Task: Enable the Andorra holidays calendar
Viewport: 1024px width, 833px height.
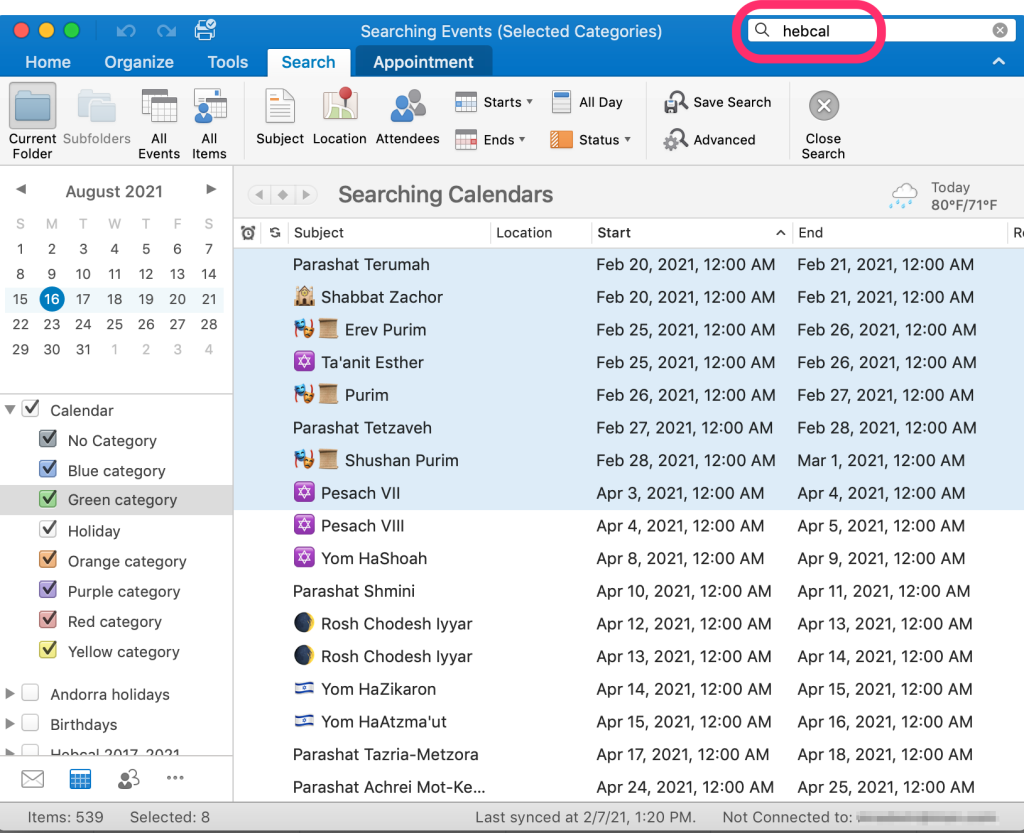Action: tap(29, 693)
